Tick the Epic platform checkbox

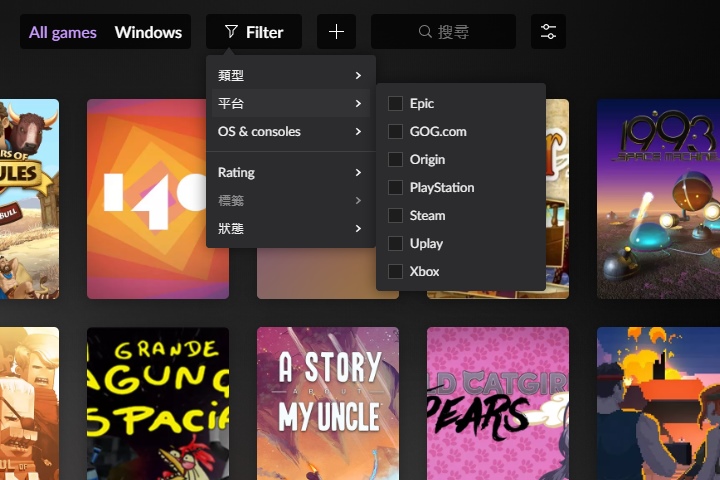(x=396, y=103)
